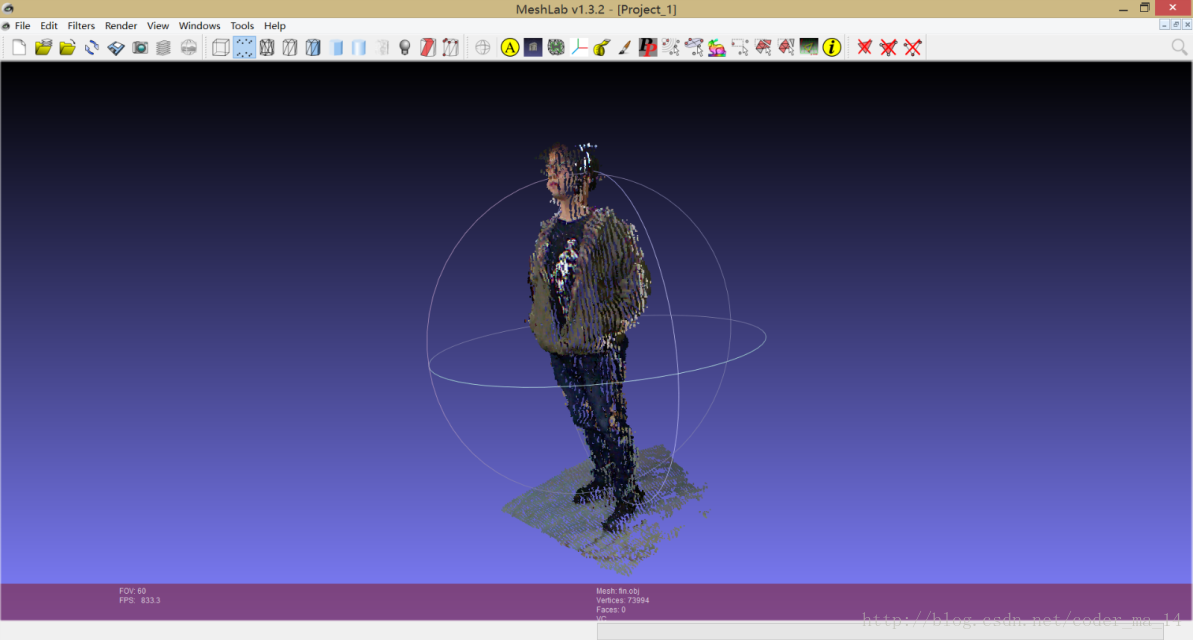
Task: Open the File menu
Action: point(23,26)
